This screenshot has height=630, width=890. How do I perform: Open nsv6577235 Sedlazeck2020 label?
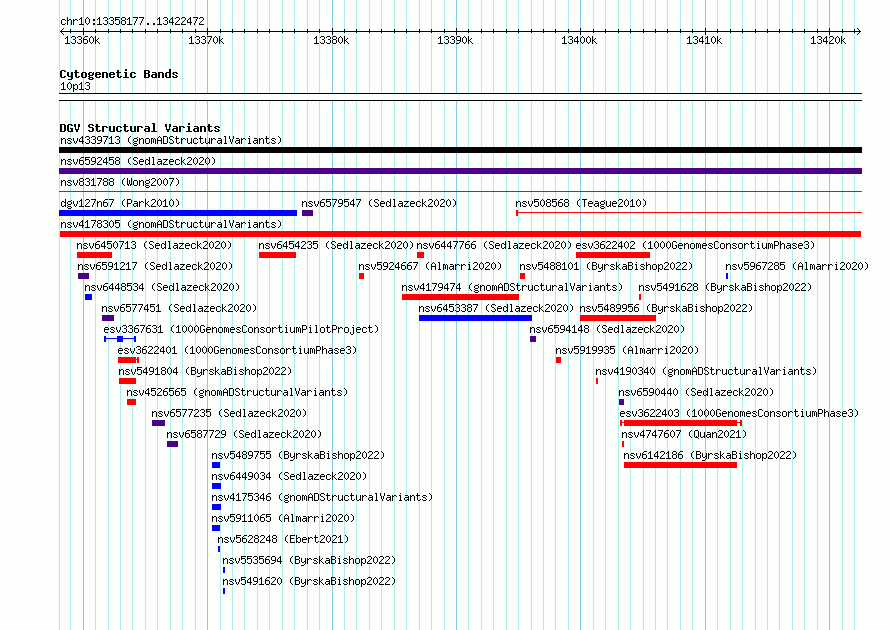(x=229, y=413)
